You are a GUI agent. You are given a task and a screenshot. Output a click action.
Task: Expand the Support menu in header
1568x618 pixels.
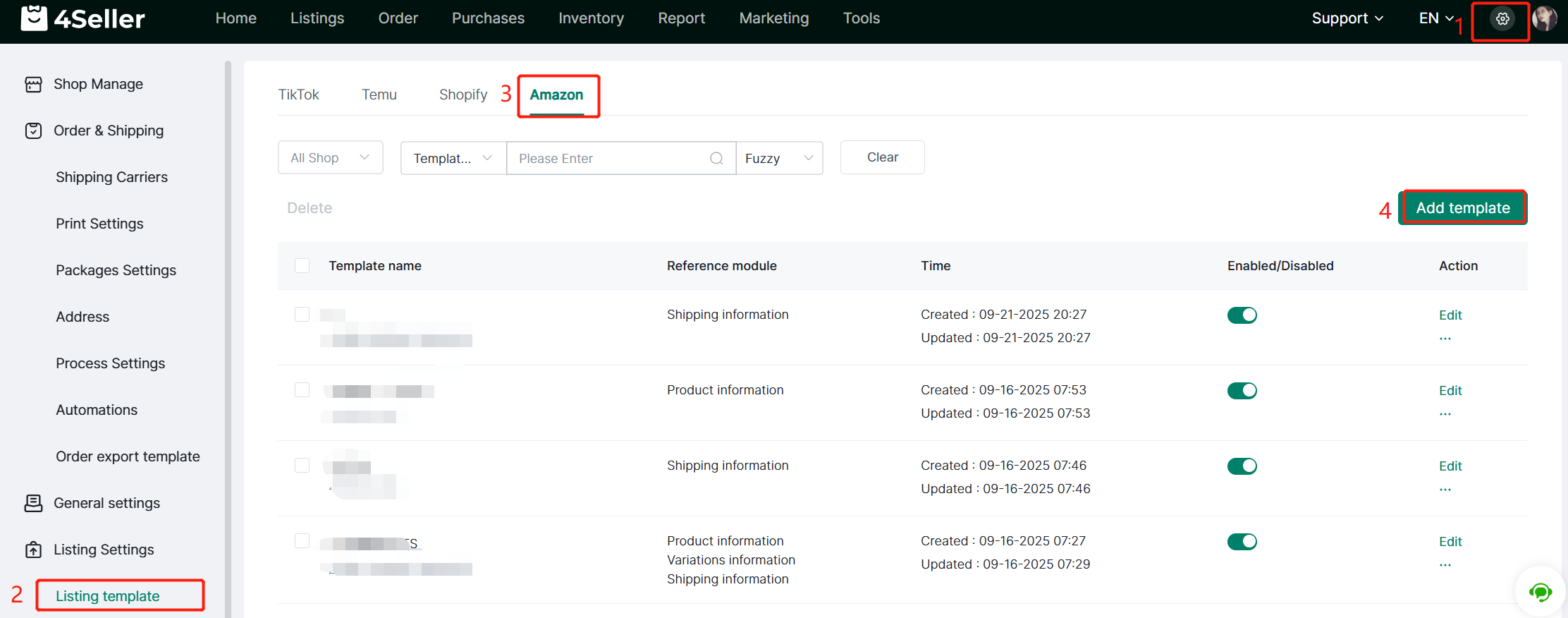tap(1347, 18)
